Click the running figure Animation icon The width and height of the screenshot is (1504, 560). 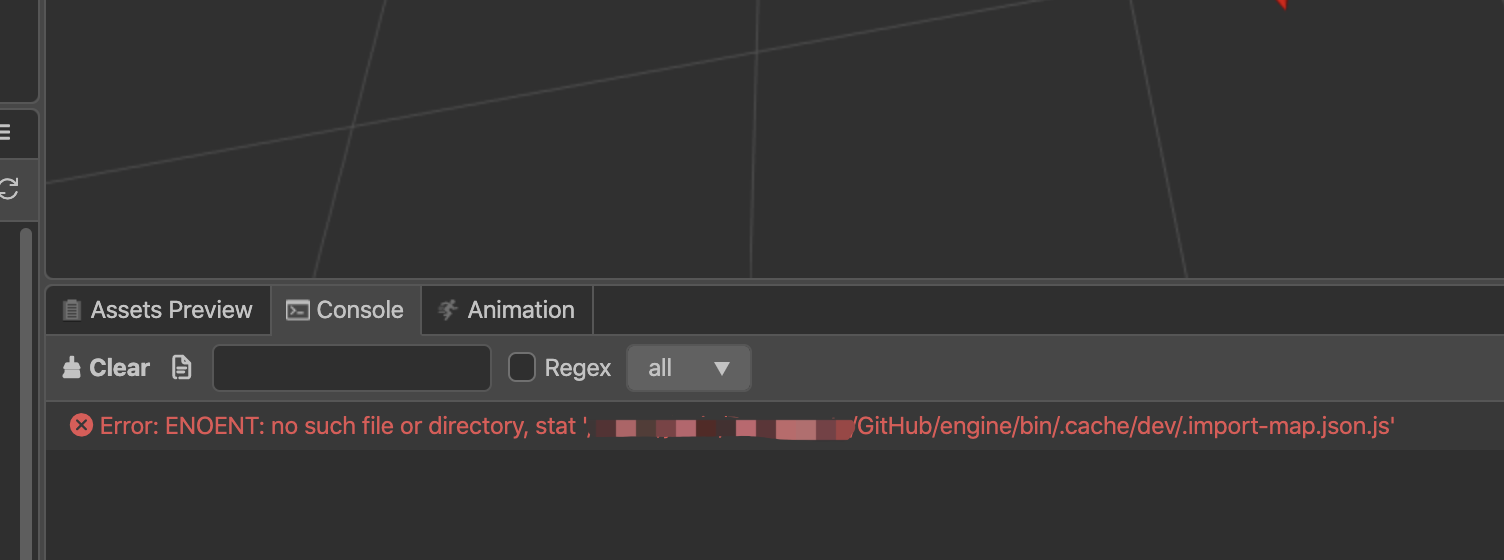(x=448, y=310)
